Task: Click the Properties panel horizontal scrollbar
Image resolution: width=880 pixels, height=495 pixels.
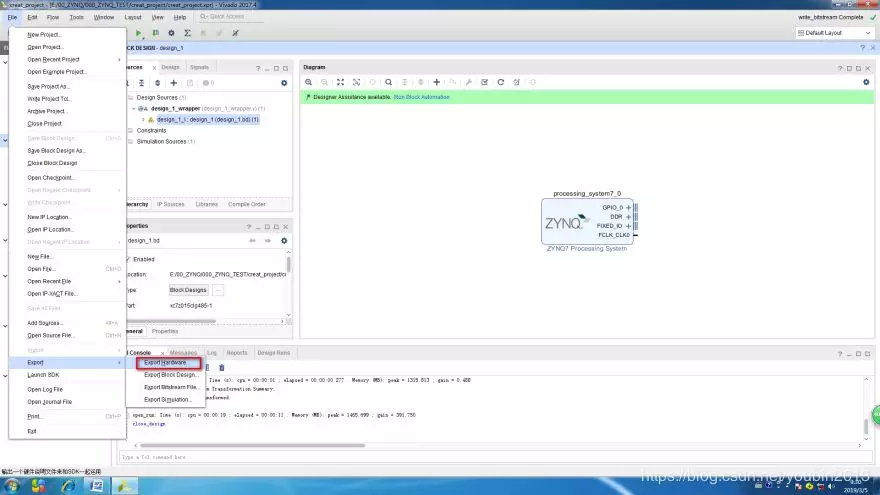Action: 171,322
